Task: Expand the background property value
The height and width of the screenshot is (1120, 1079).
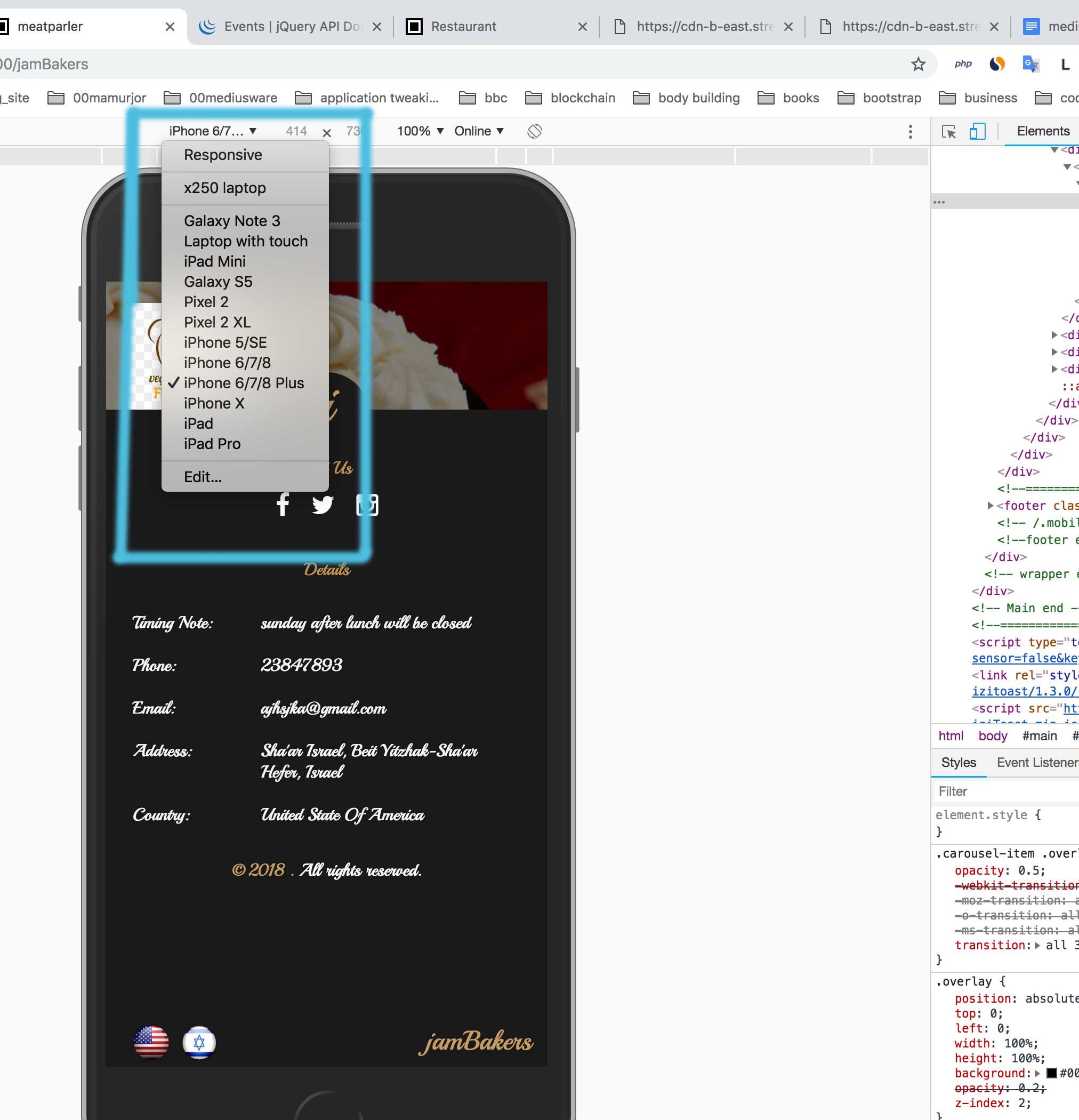Action: pos(1037,1073)
